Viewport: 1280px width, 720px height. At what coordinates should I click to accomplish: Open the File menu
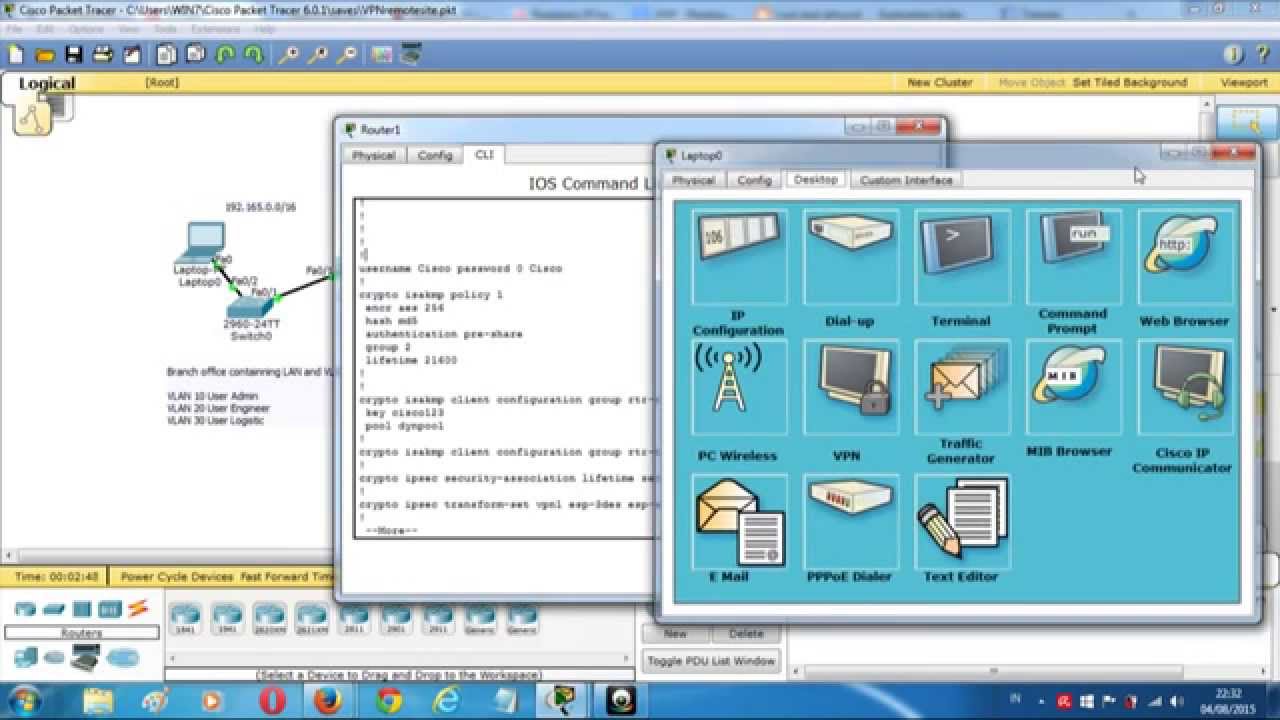point(14,29)
